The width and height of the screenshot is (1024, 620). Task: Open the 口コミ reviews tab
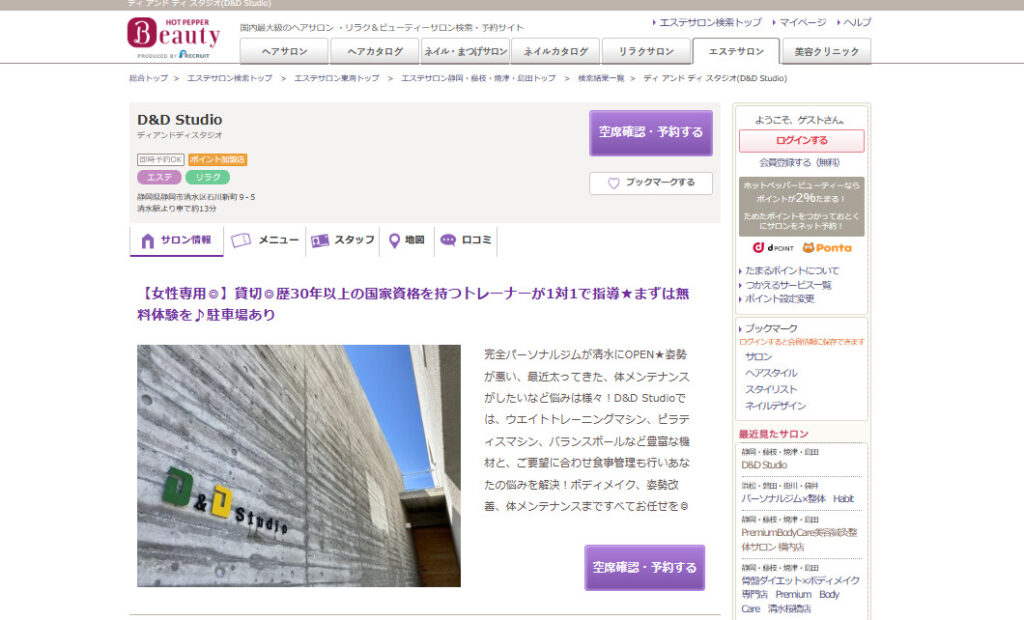tap(465, 241)
